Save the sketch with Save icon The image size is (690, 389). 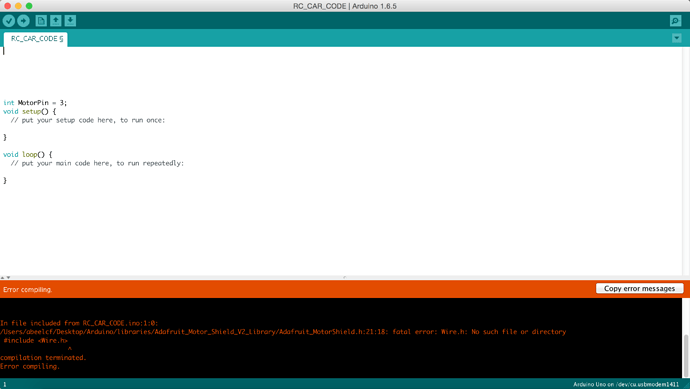(x=70, y=21)
